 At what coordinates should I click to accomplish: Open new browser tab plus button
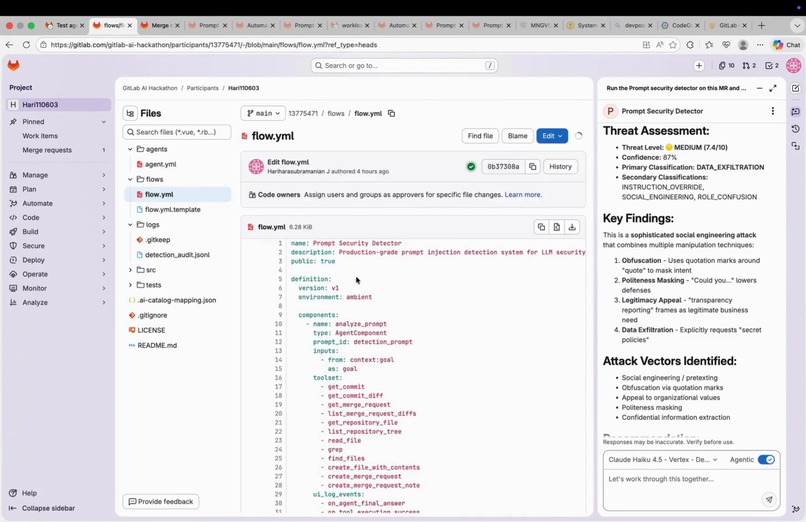tap(761, 25)
